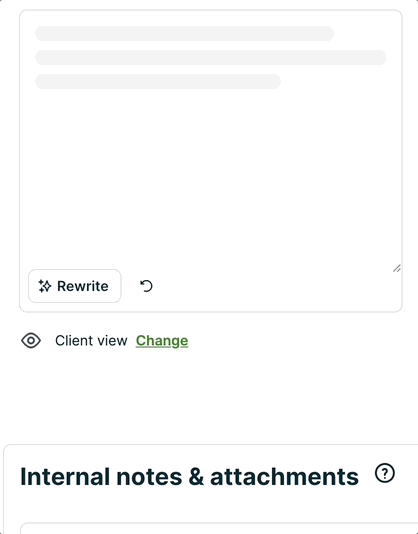
Task: Click the second loading placeholder line
Action: click(211, 58)
